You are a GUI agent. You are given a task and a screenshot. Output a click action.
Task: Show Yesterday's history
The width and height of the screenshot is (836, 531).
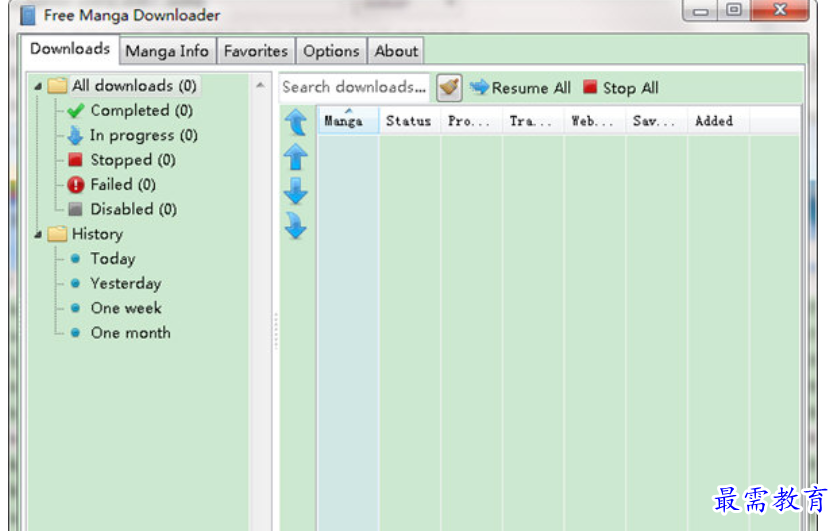point(125,283)
